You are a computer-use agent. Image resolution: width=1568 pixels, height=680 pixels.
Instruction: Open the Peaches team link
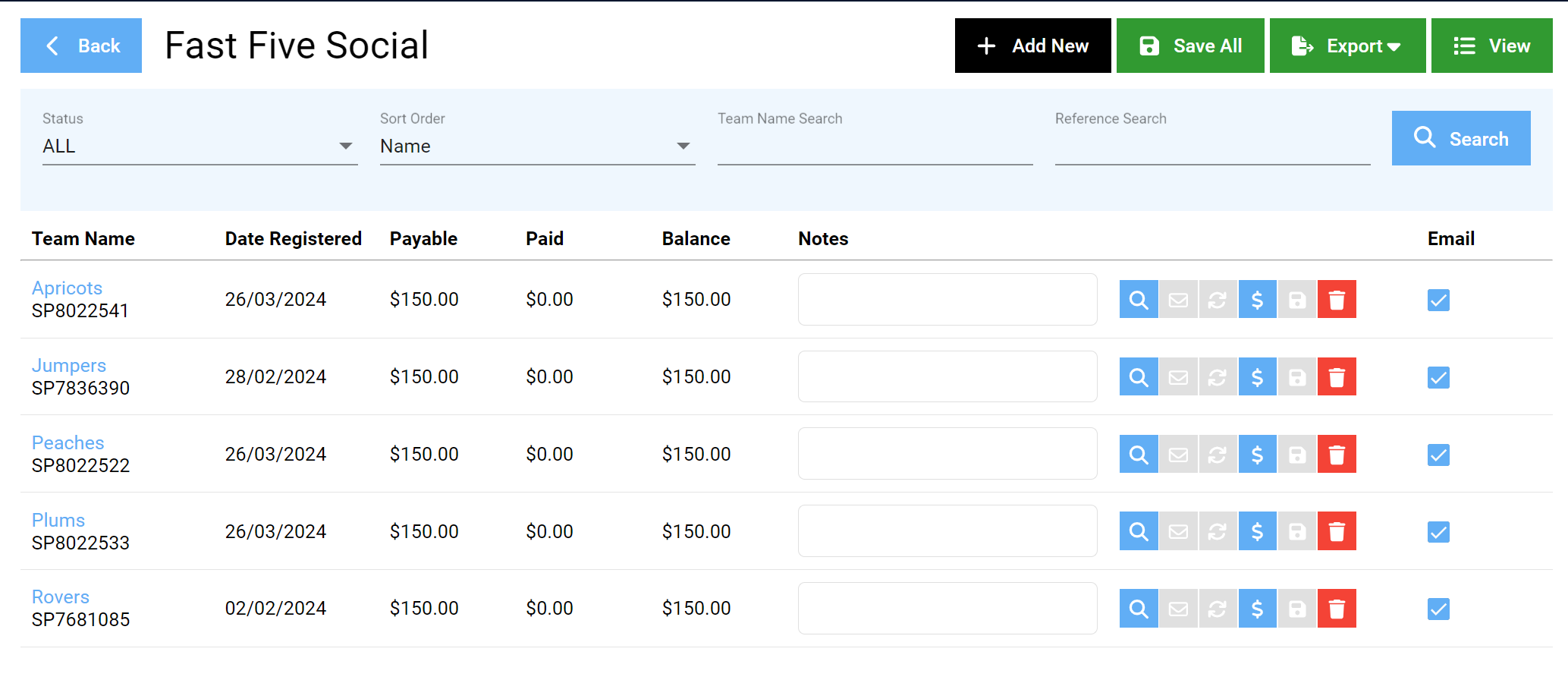click(x=68, y=442)
